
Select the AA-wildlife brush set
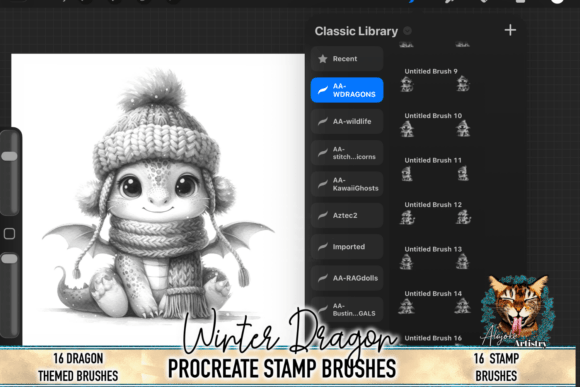(347, 121)
